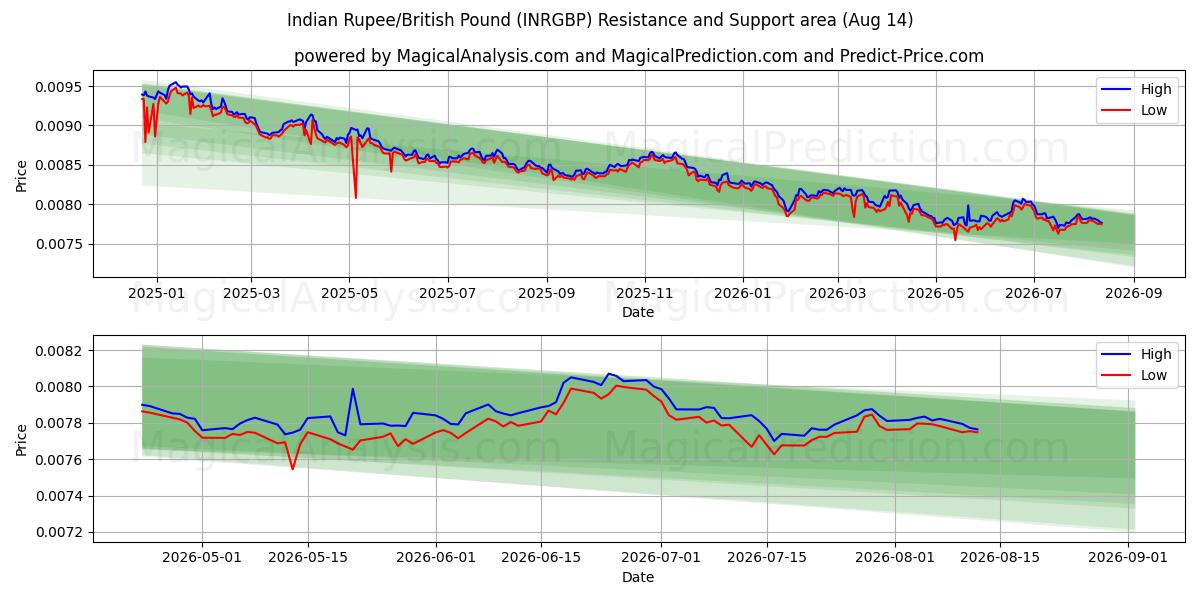The image size is (1200, 600).
Task: Click the bottom chart 'Price' axis label
Action: point(22,438)
